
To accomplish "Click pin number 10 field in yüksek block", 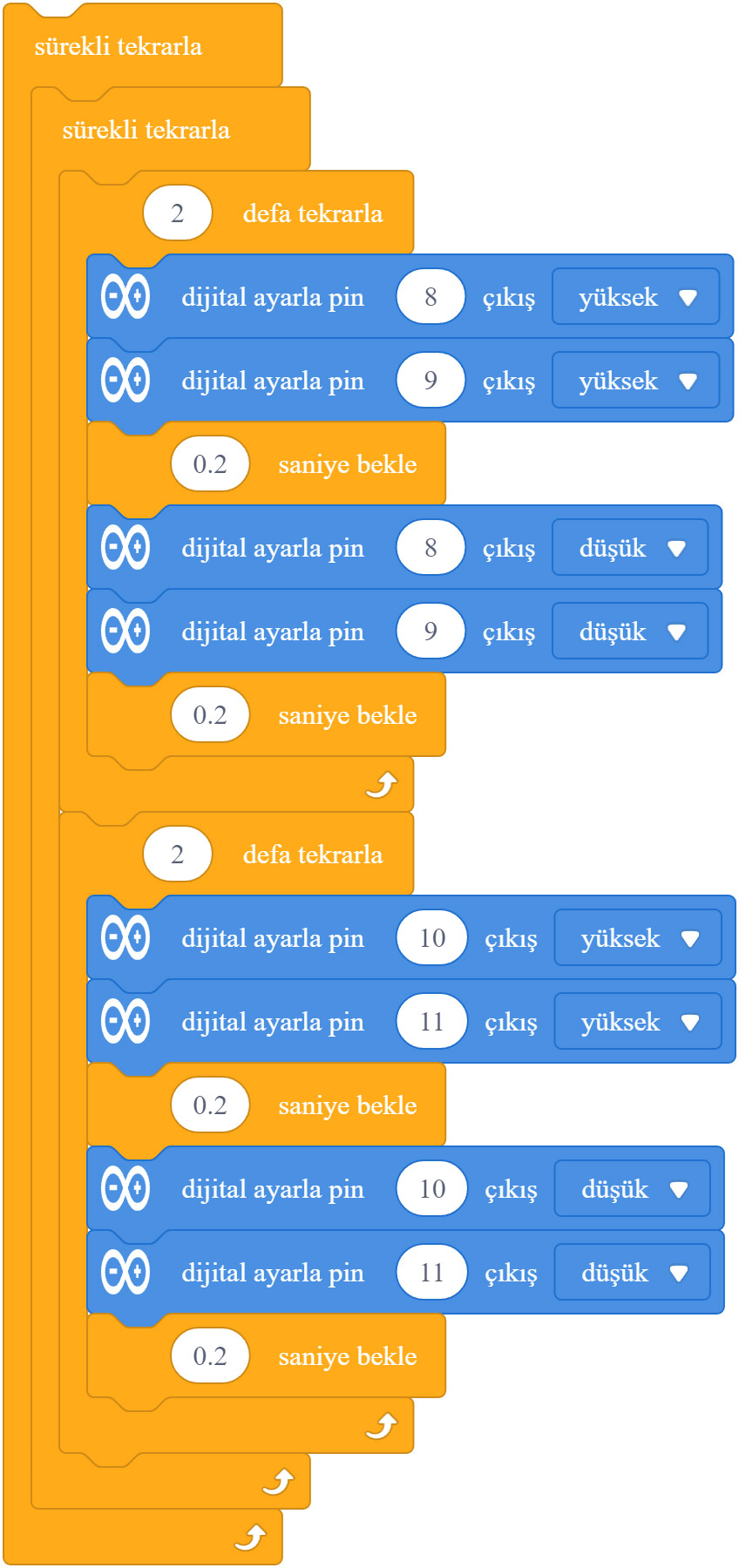I will point(432,938).
